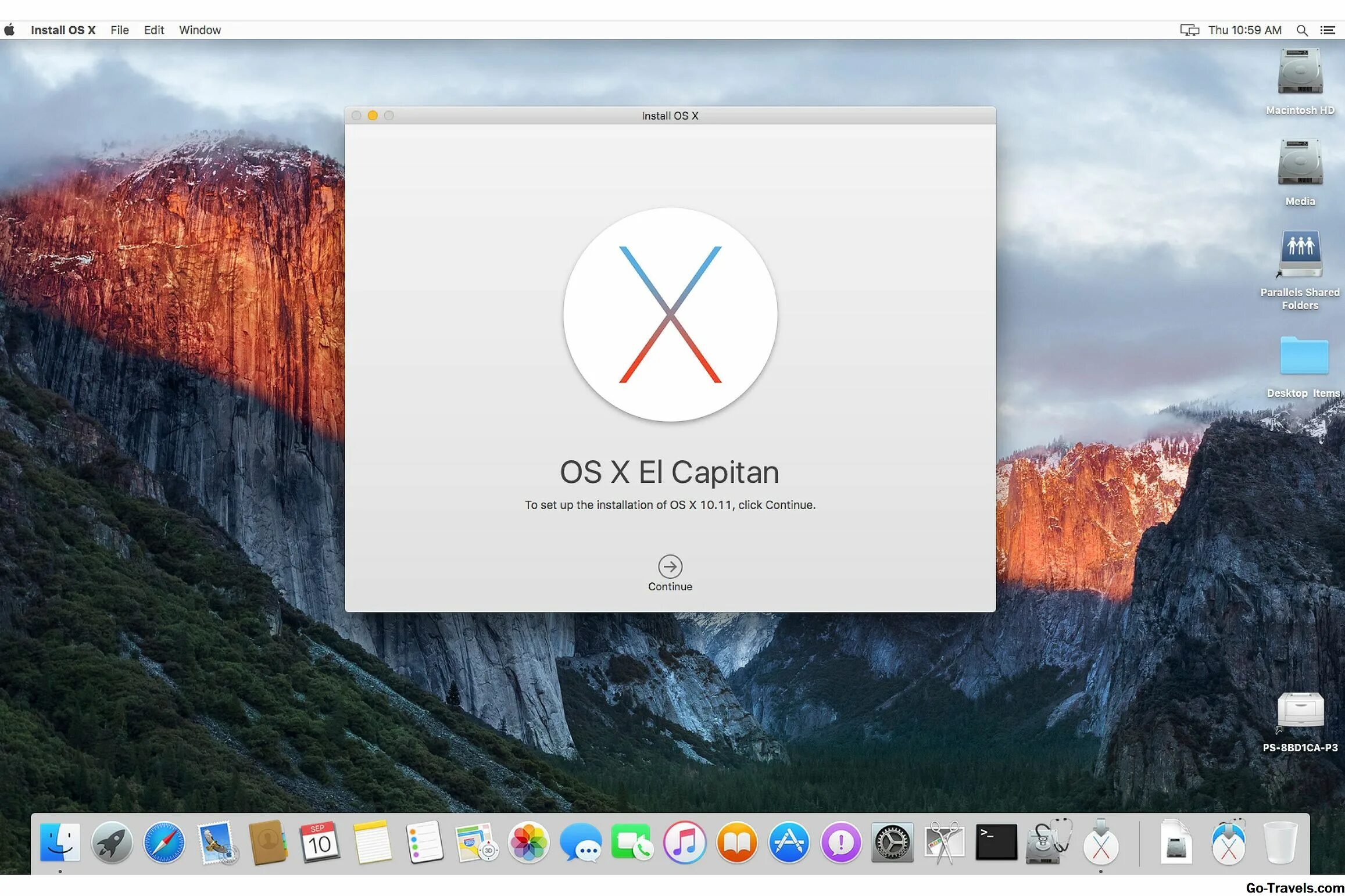Open the Apple menu
Image resolution: width=1345 pixels, height=896 pixels.
point(10,30)
